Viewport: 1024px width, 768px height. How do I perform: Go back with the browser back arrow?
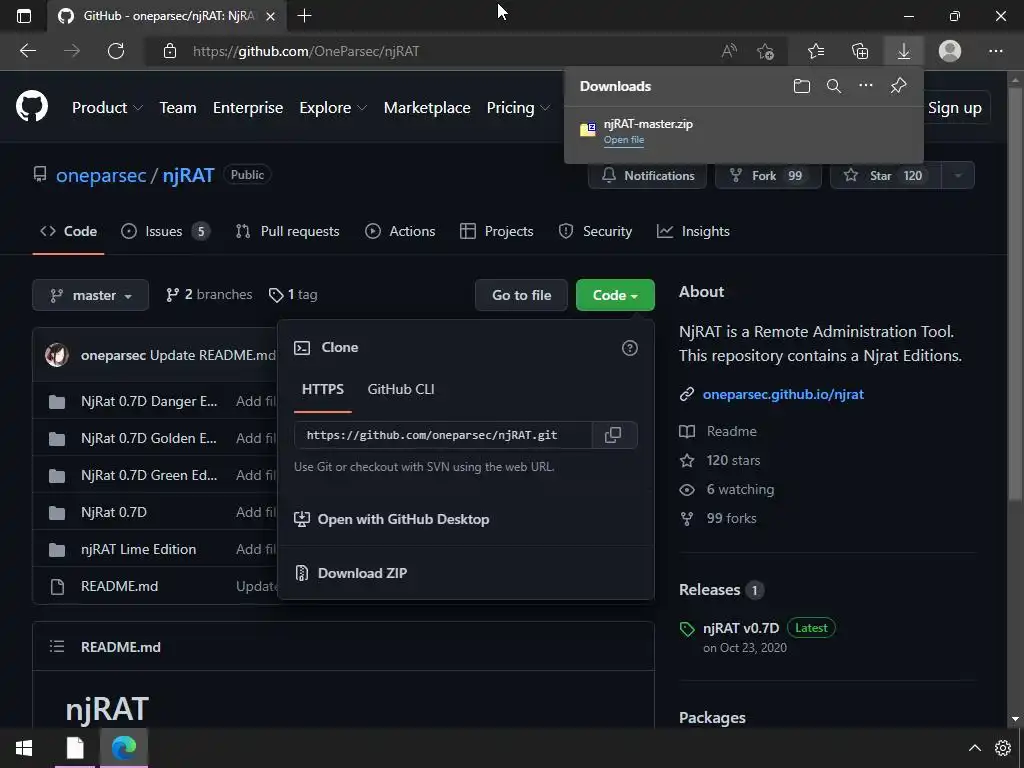(x=28, y=51)
